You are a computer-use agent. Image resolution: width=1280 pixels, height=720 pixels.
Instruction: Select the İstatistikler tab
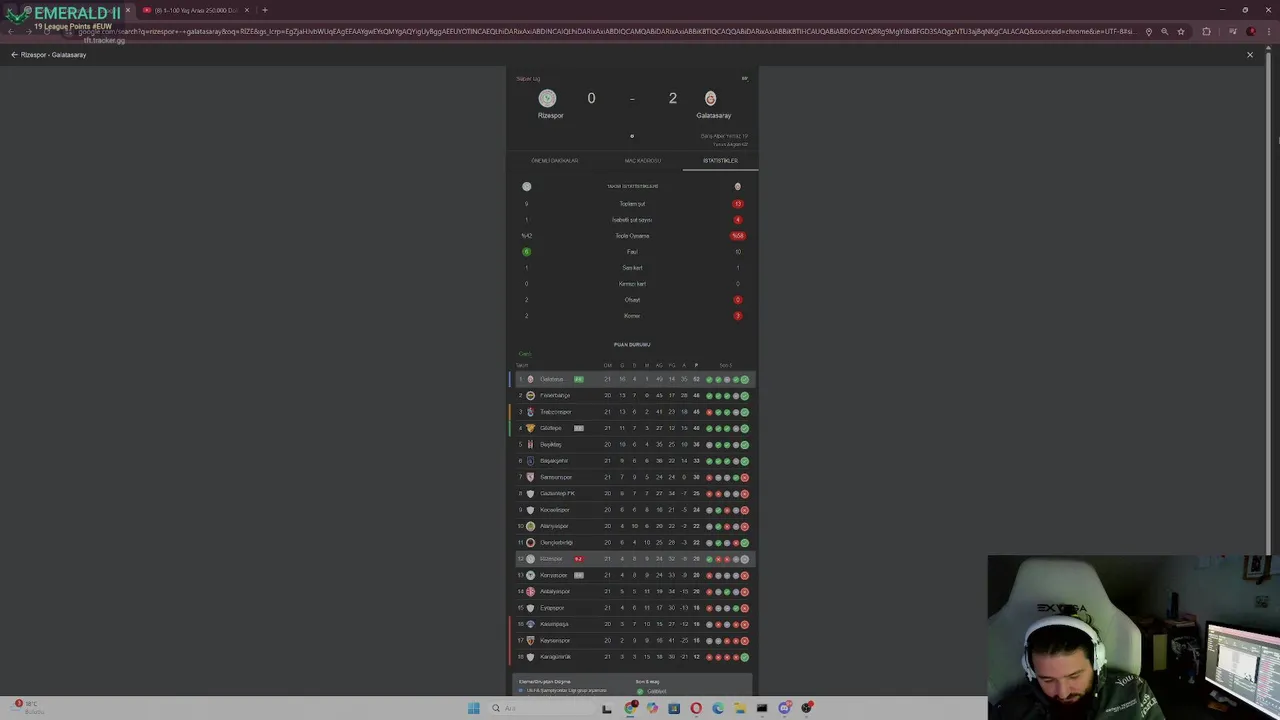coord(720,161)
